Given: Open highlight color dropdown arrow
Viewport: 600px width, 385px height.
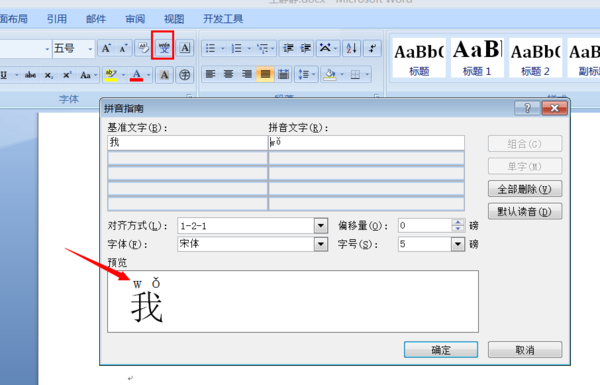Looking at the screenshot, I should coord(123,75).
